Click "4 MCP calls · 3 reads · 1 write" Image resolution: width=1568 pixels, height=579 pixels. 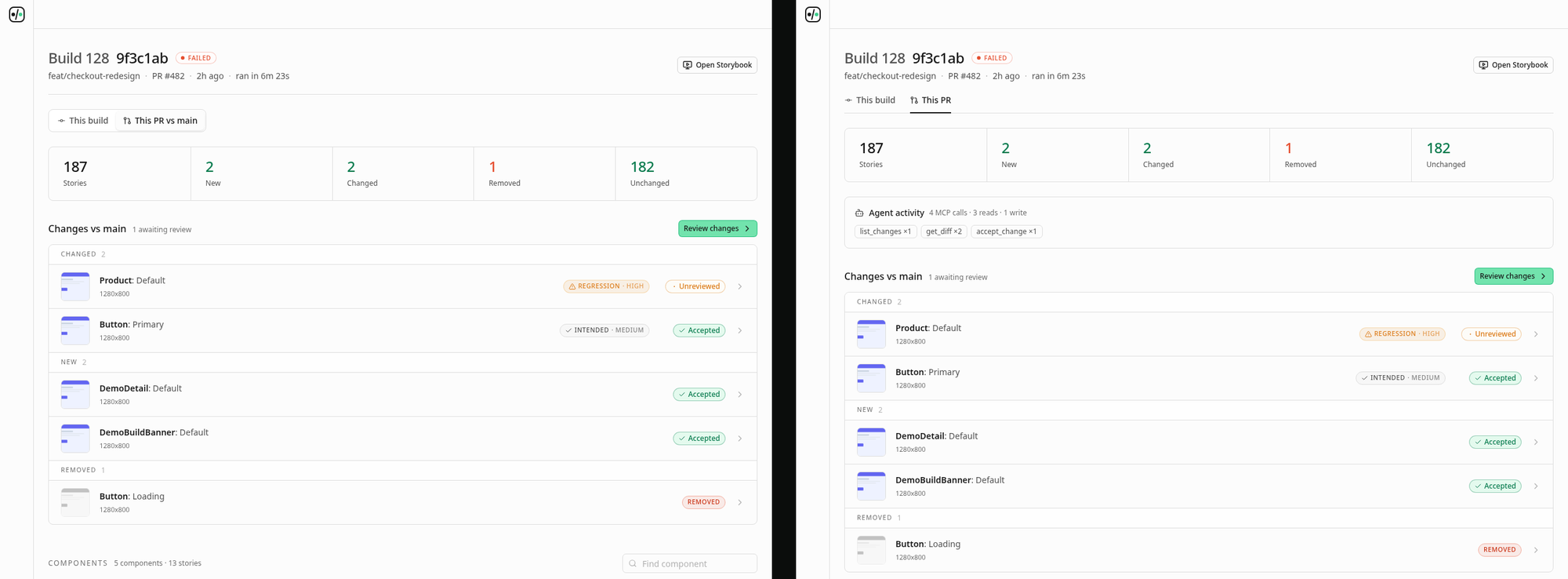(978, 213)
